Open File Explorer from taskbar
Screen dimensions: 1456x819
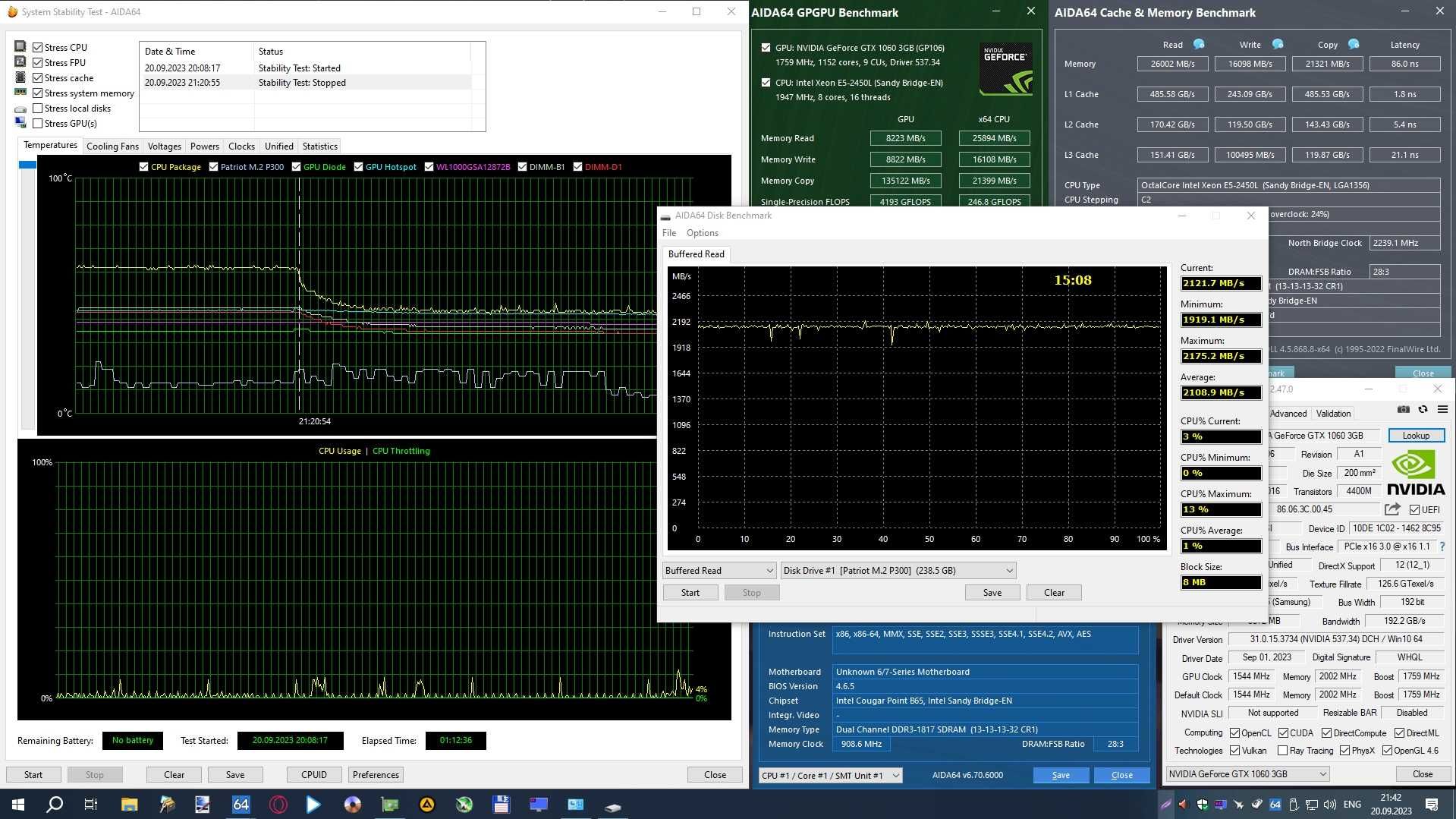(x=129, y=805)
